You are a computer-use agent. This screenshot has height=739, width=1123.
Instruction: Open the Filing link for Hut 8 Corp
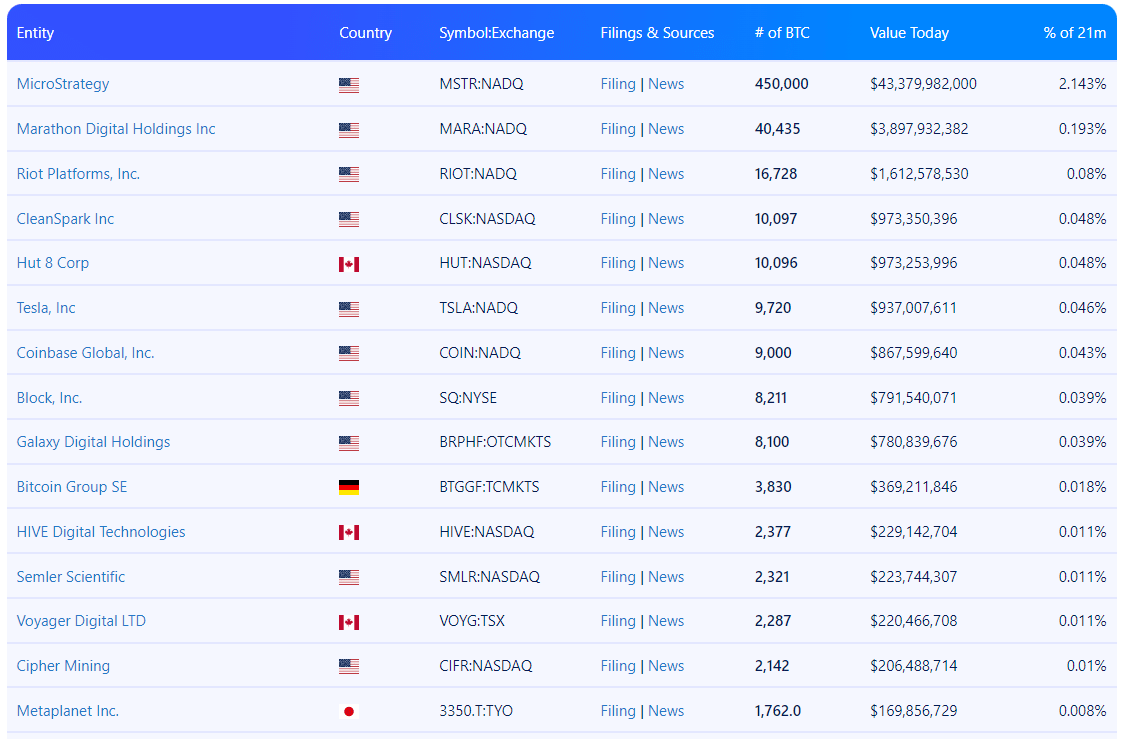618,263
